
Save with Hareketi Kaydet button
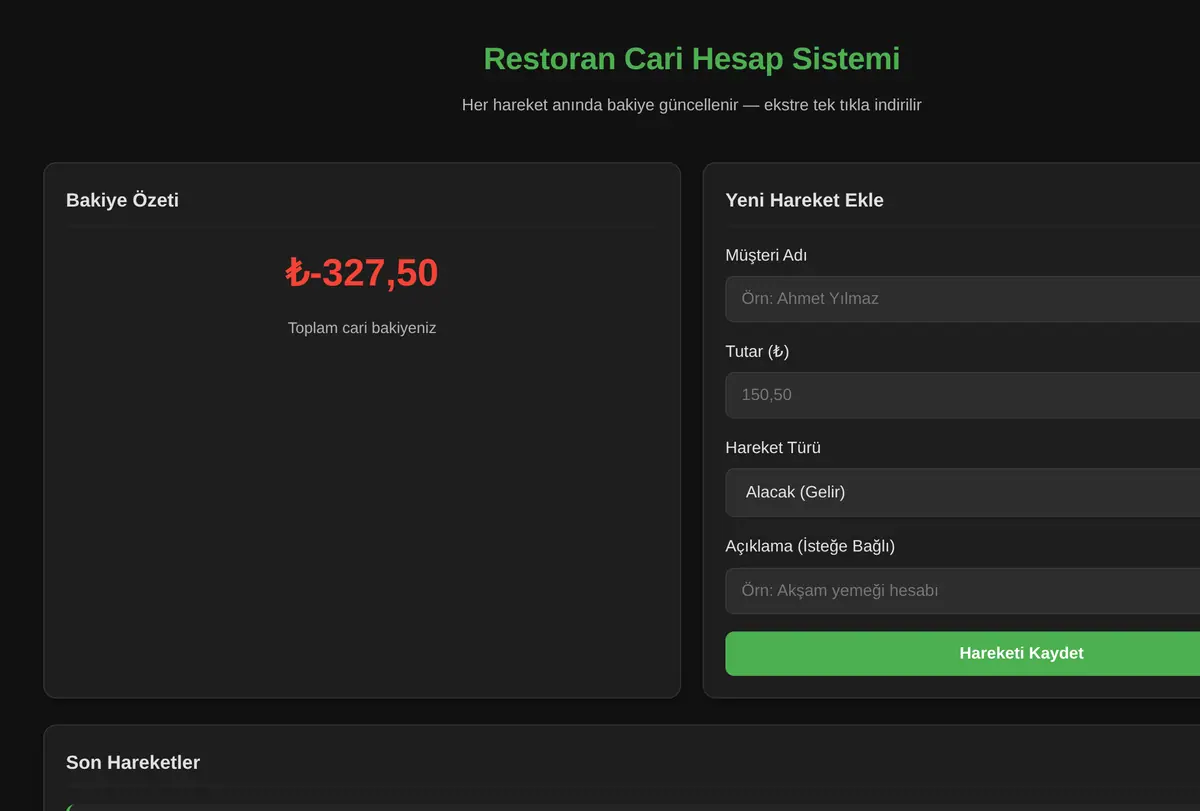pos(962,653)
